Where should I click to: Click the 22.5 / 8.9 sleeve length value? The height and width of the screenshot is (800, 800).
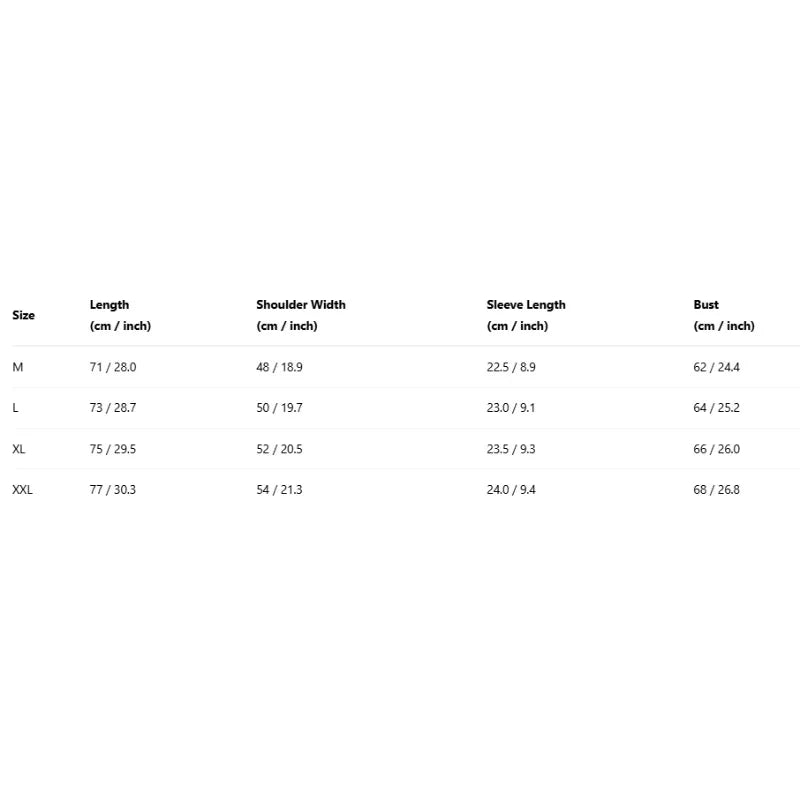(x=511, y=367)
